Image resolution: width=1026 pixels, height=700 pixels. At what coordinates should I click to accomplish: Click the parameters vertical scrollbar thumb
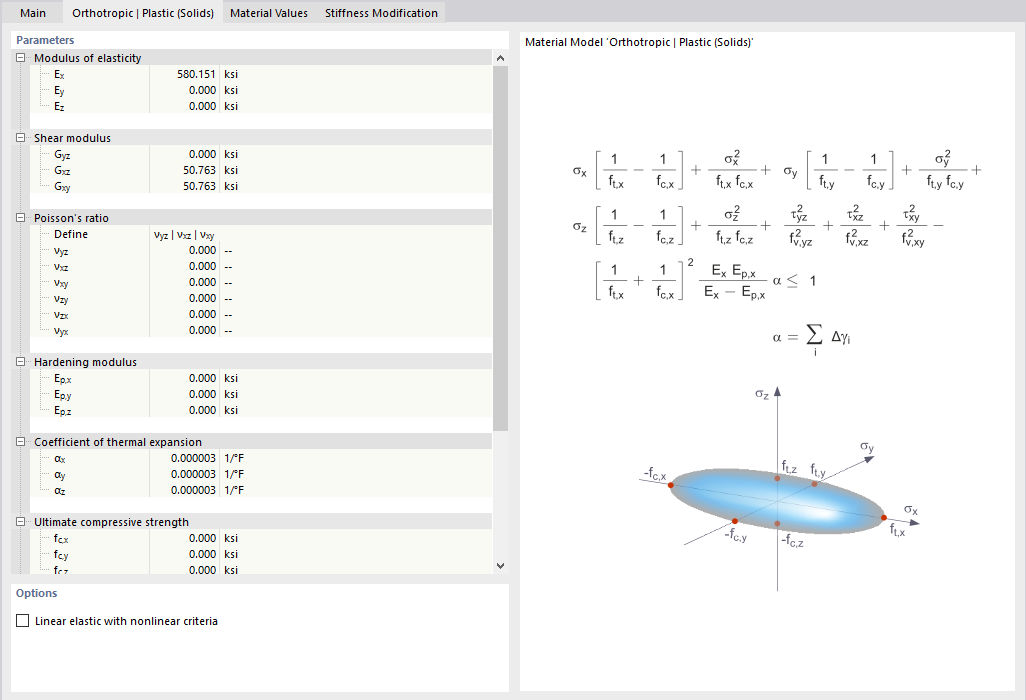501,249
